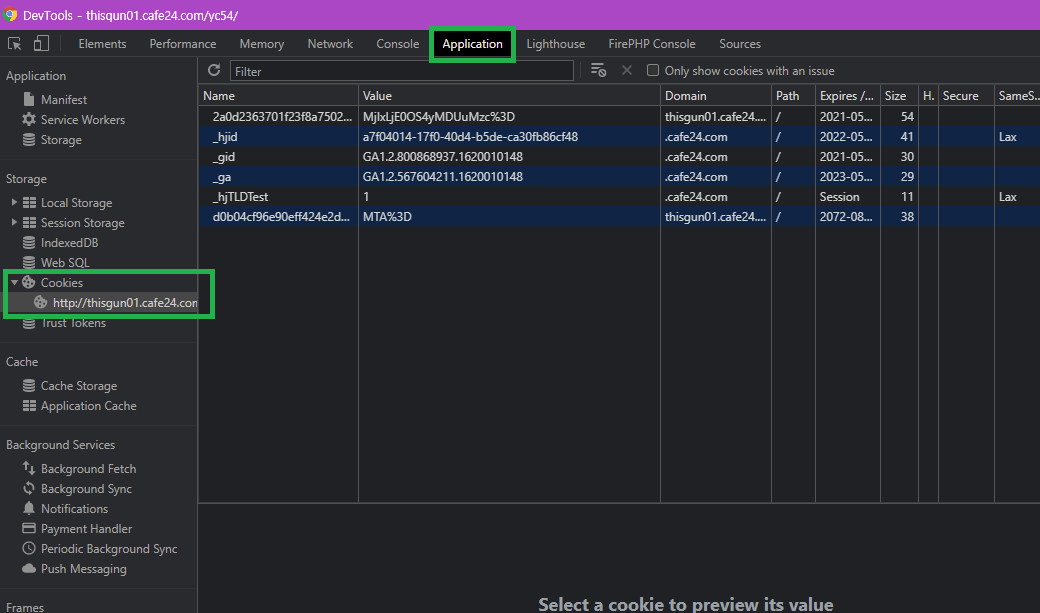Open the Service Workers panel

pyautogui.click(x=82, y=120)
